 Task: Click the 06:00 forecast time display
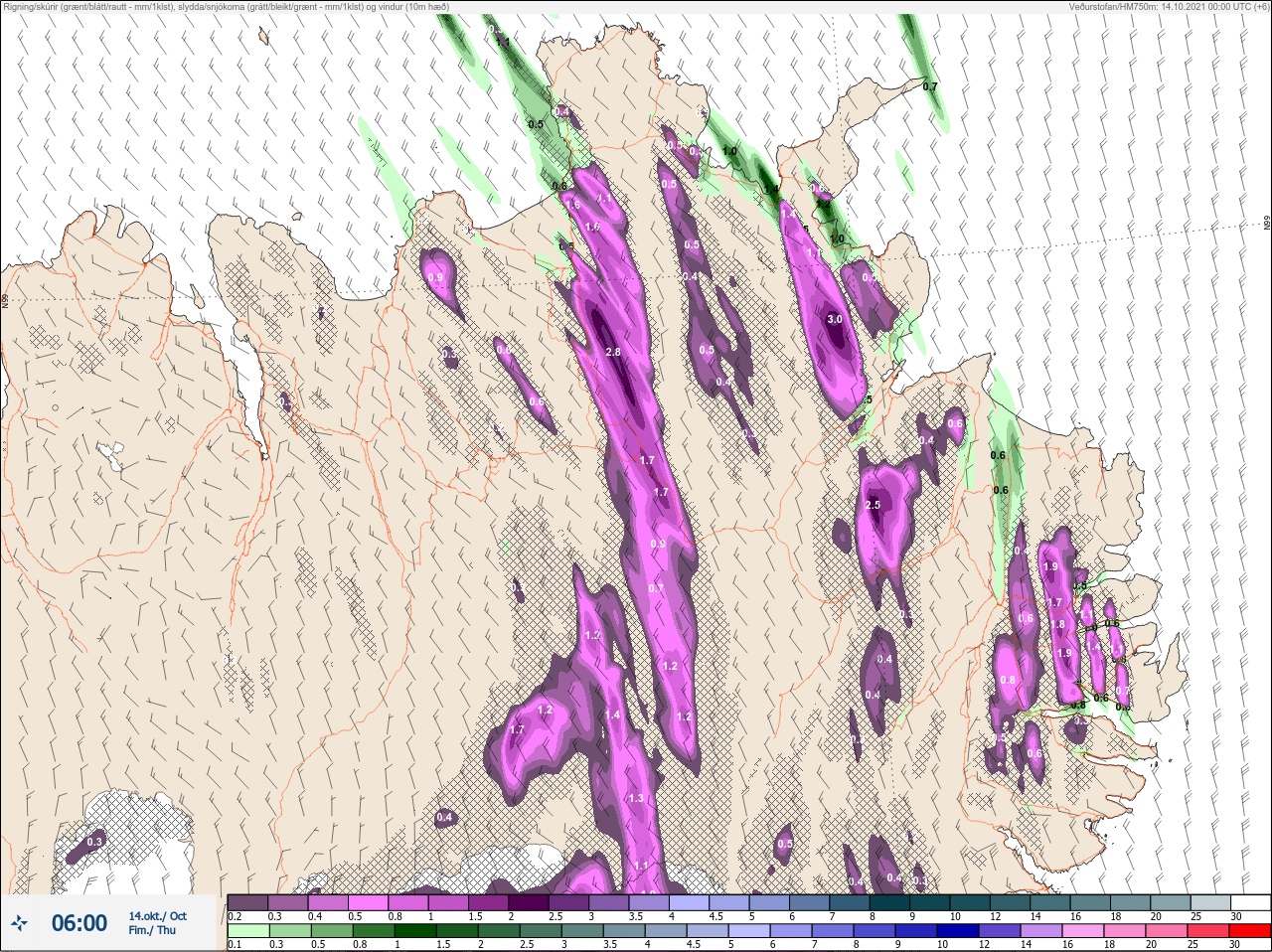(x=79, y=923)
